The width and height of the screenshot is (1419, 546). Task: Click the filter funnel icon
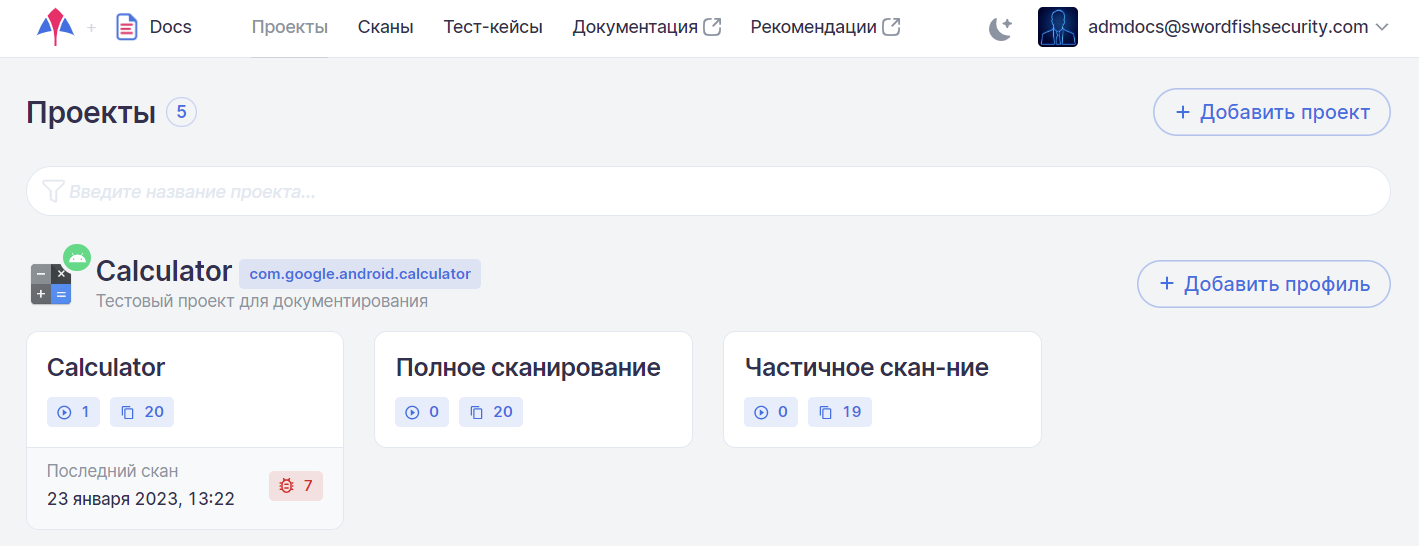tap(54, 191)
